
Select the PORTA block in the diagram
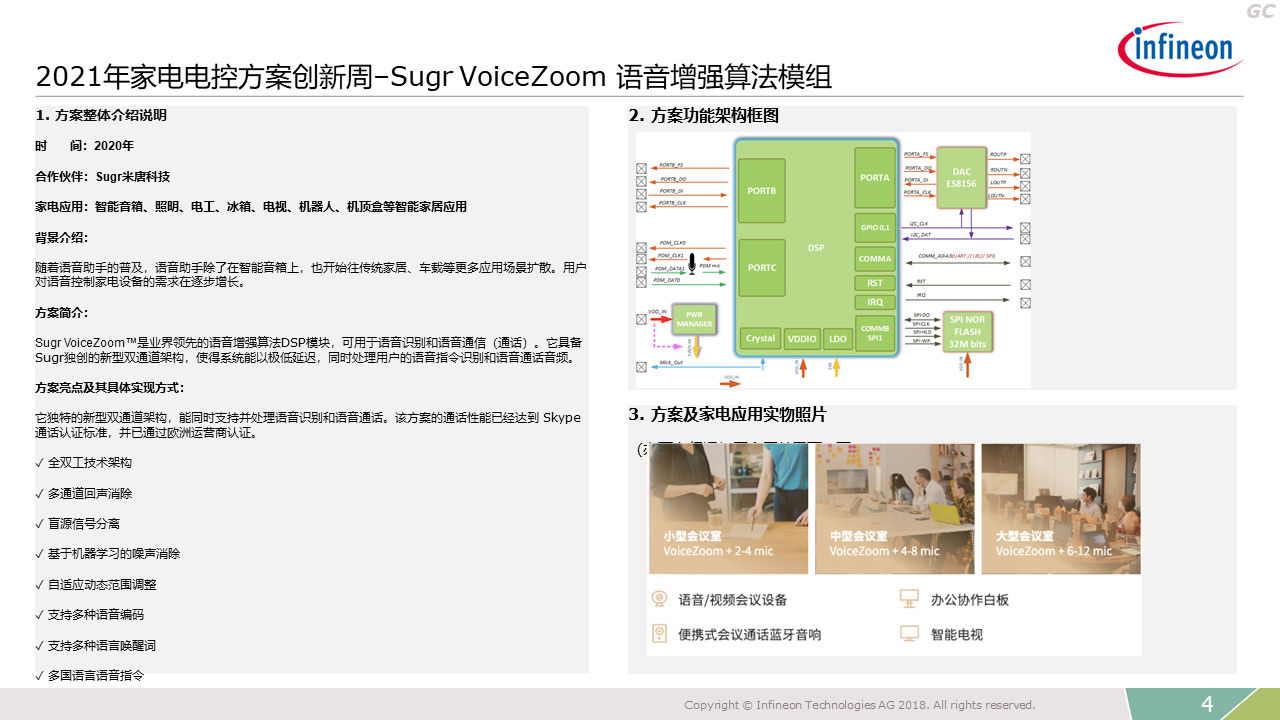coord(875,177)
